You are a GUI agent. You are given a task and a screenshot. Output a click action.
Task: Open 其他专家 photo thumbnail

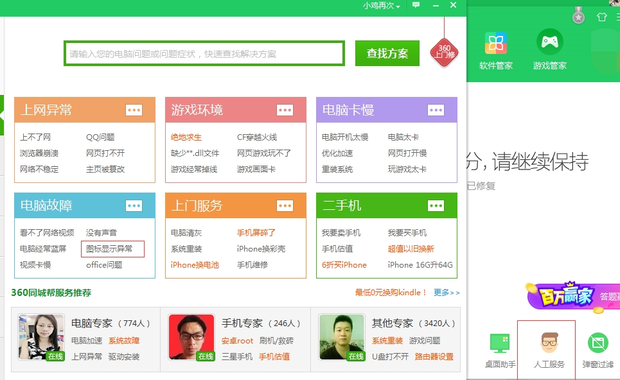click(x=342, y=337)
